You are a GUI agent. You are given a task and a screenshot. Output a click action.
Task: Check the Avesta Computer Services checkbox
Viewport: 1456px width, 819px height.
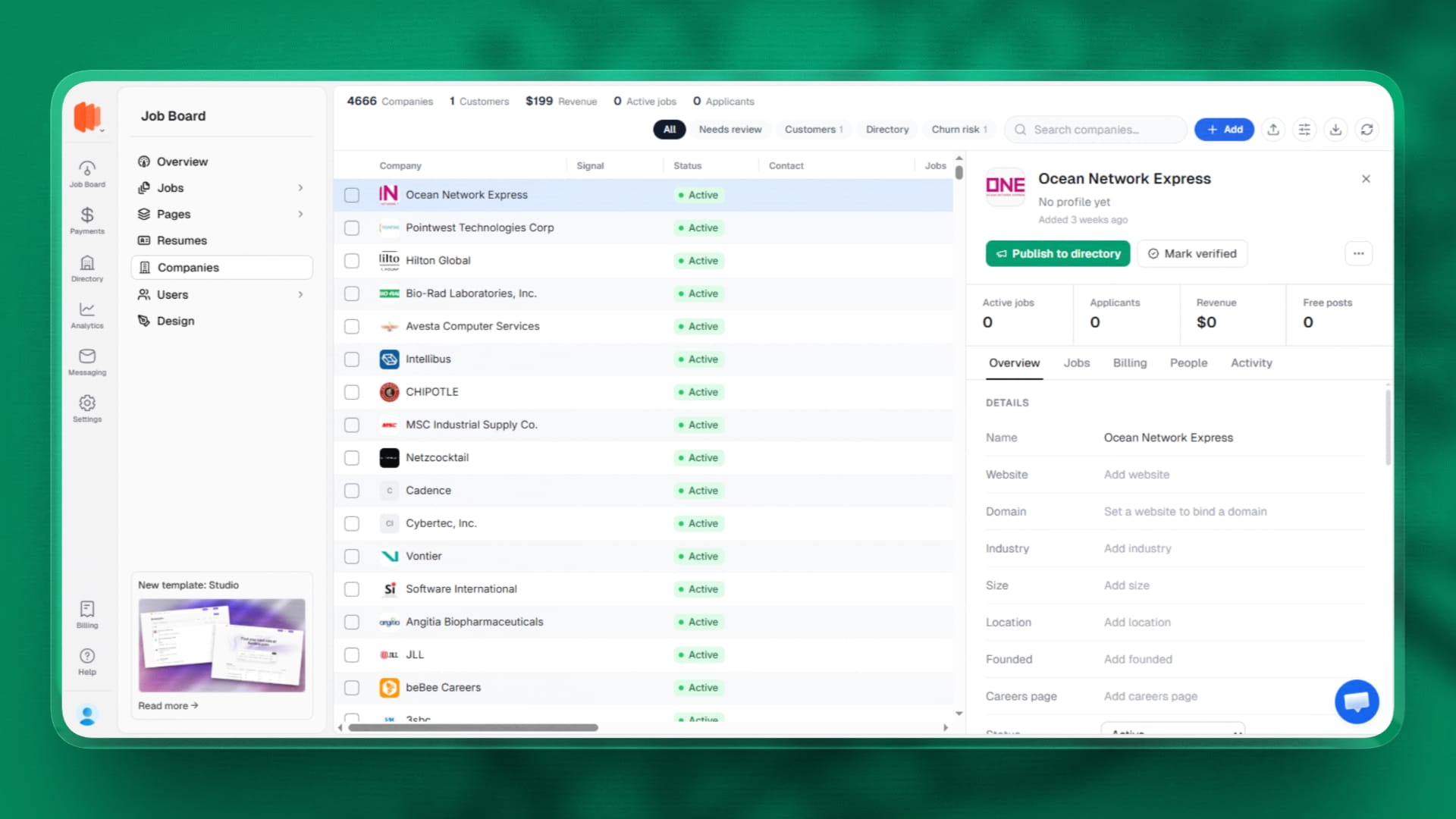click(352, 326)
